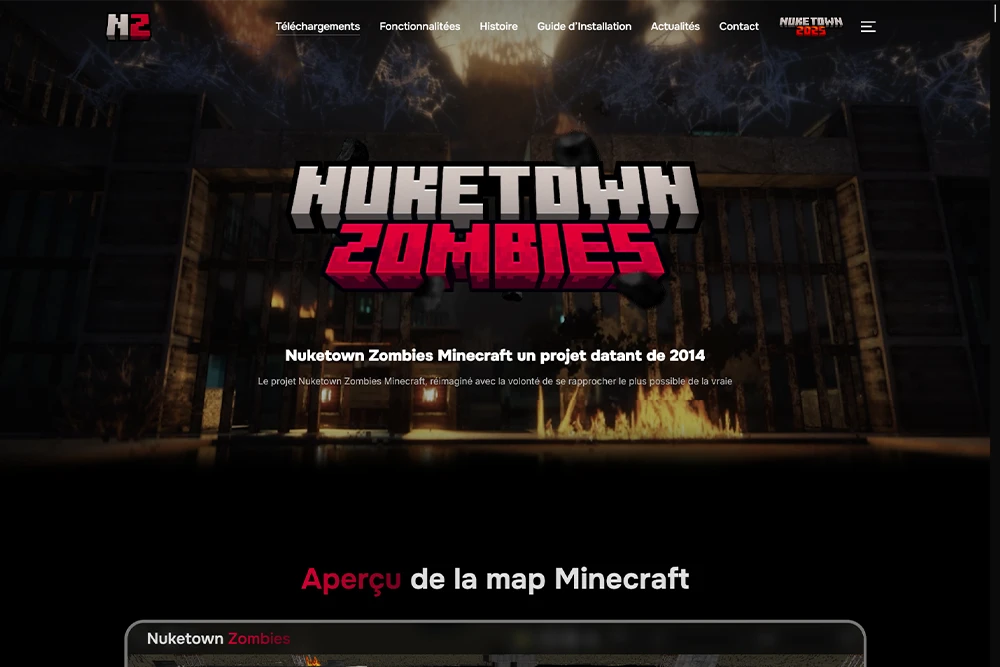
Task: Click the red 'Zombies' word in preview header
Action: [x=259, y=638]
